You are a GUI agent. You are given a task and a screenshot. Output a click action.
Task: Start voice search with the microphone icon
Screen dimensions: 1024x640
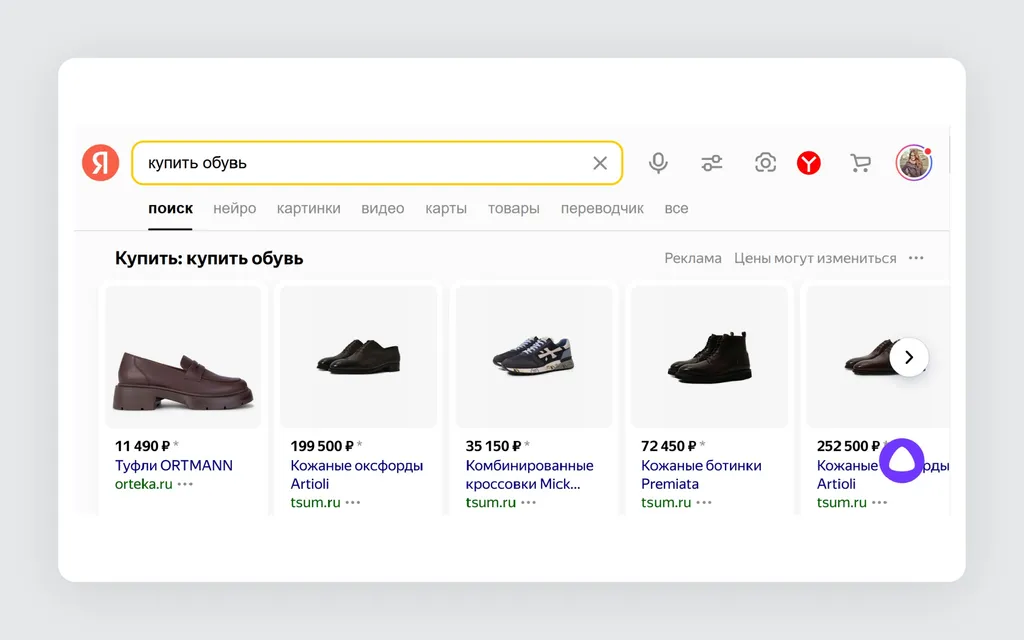[x=658, y=163]
